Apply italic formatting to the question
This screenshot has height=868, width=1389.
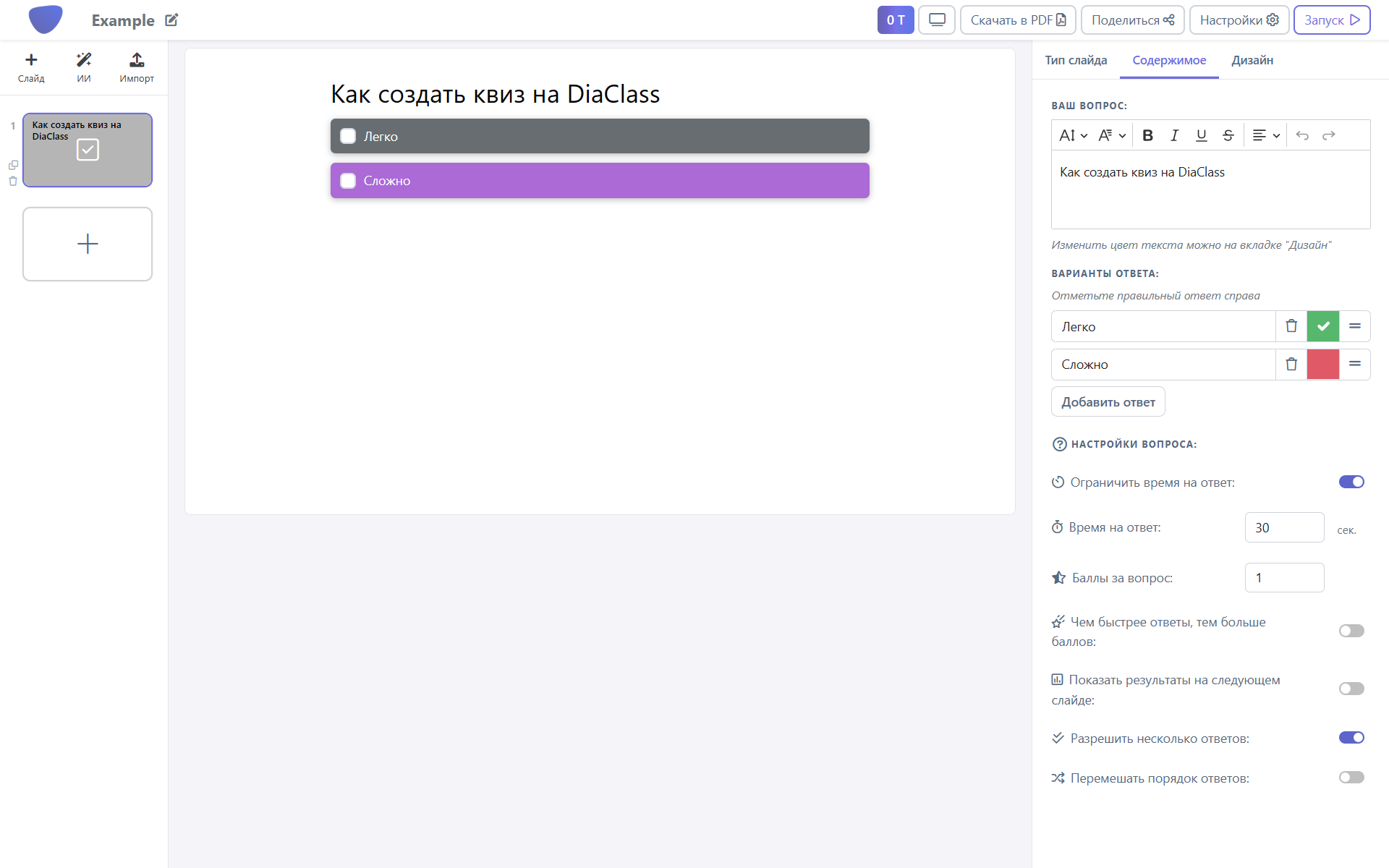(x=1174, y=135)
